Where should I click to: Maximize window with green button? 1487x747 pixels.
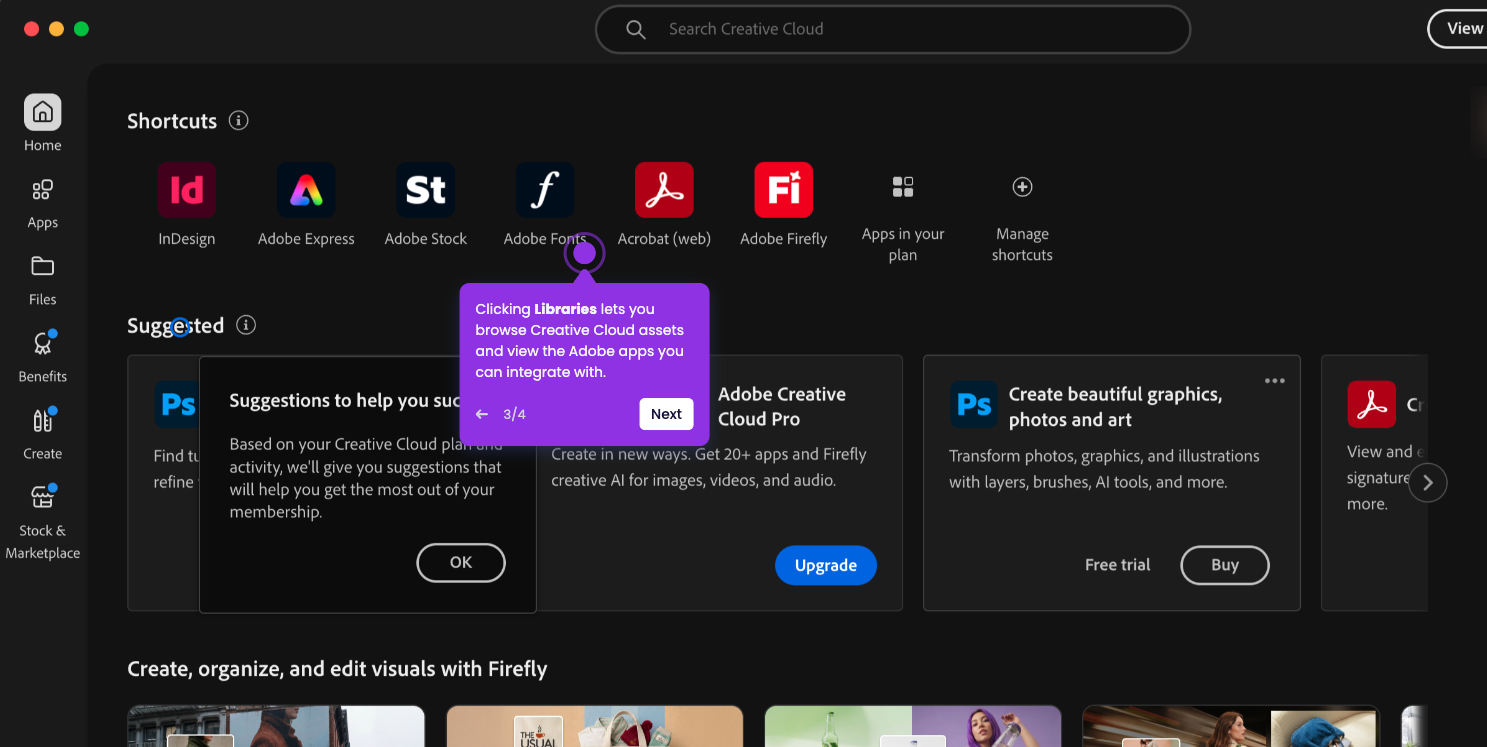(82, 29)
